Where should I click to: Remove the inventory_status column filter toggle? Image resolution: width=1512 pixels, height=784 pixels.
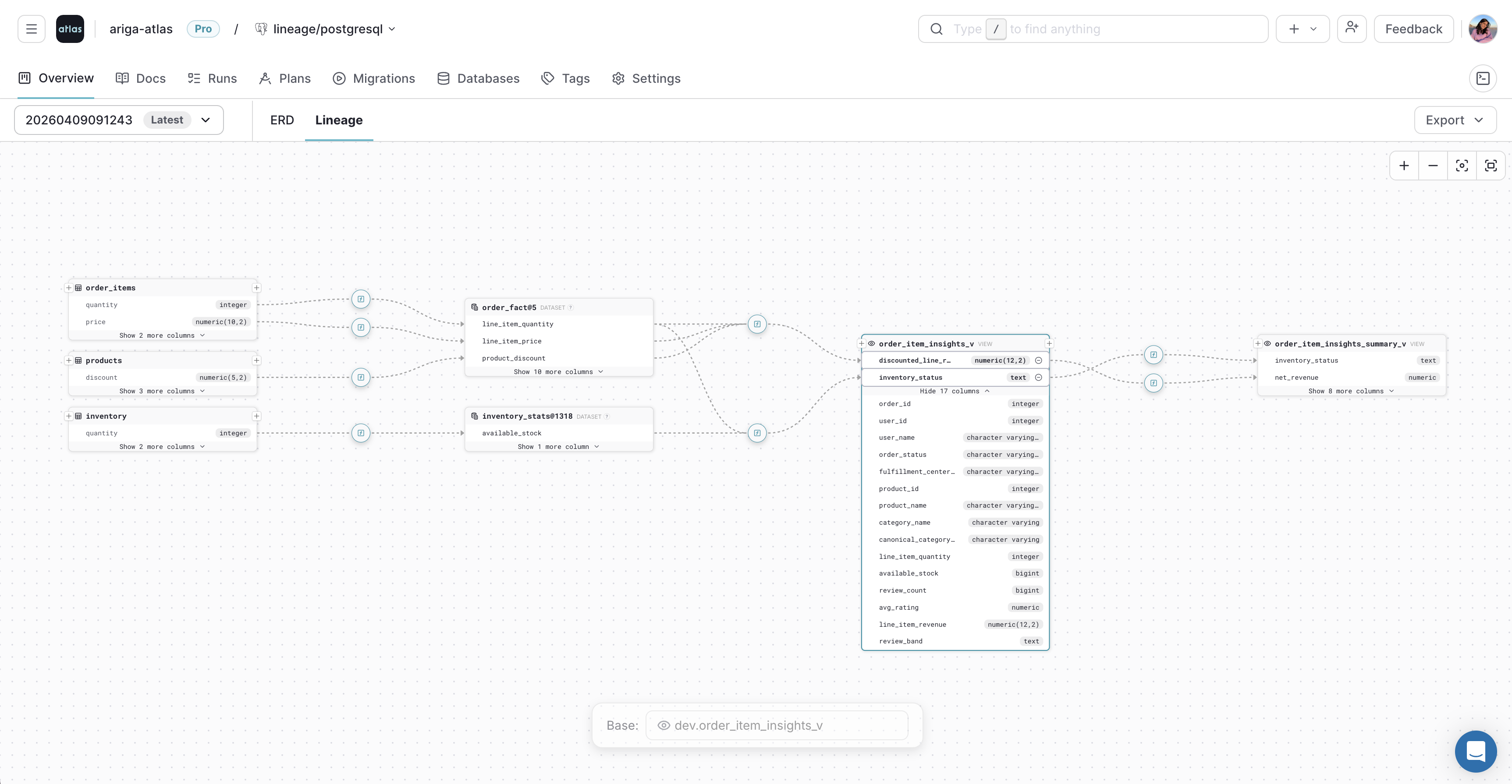pos(1039,377)
